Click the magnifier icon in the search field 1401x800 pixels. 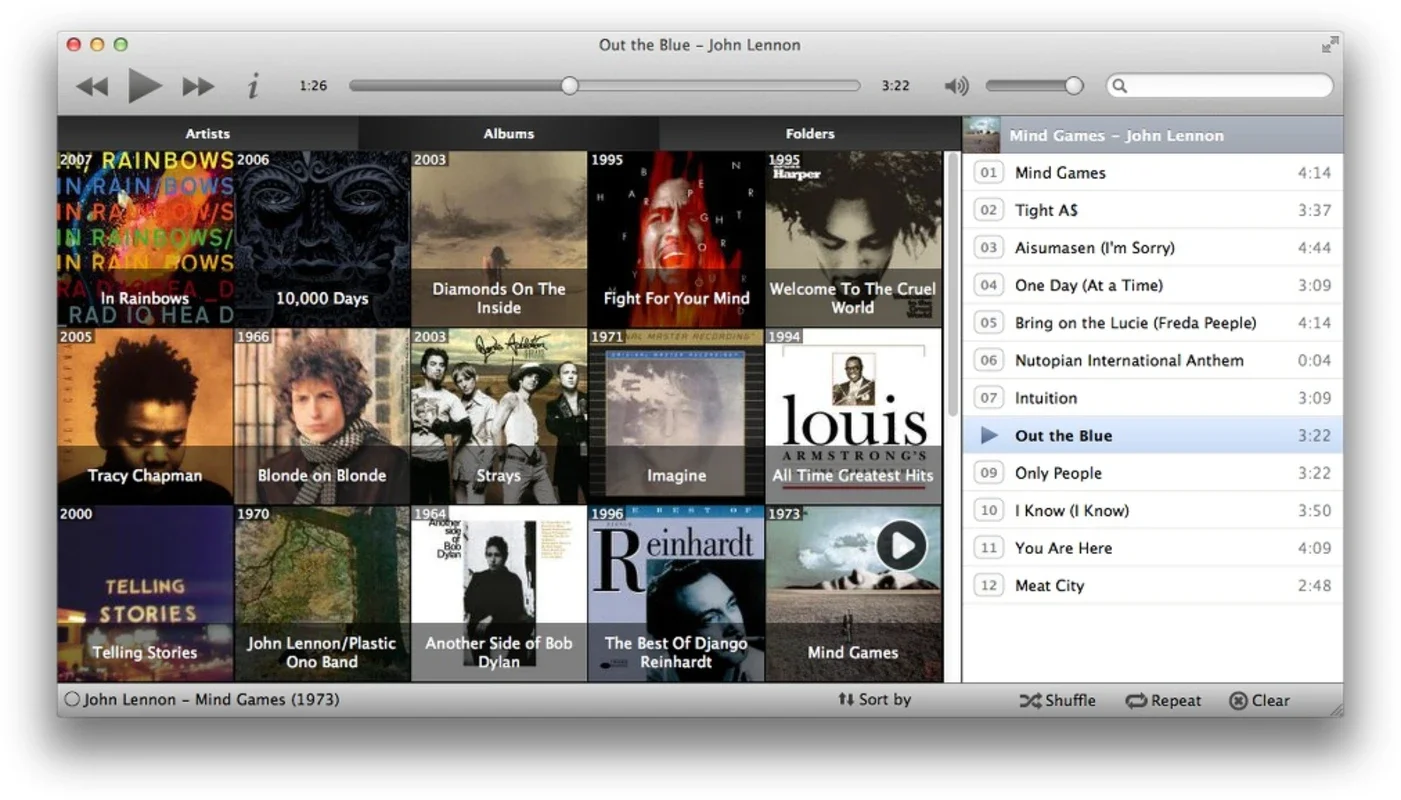click(x=1120, y=86)
